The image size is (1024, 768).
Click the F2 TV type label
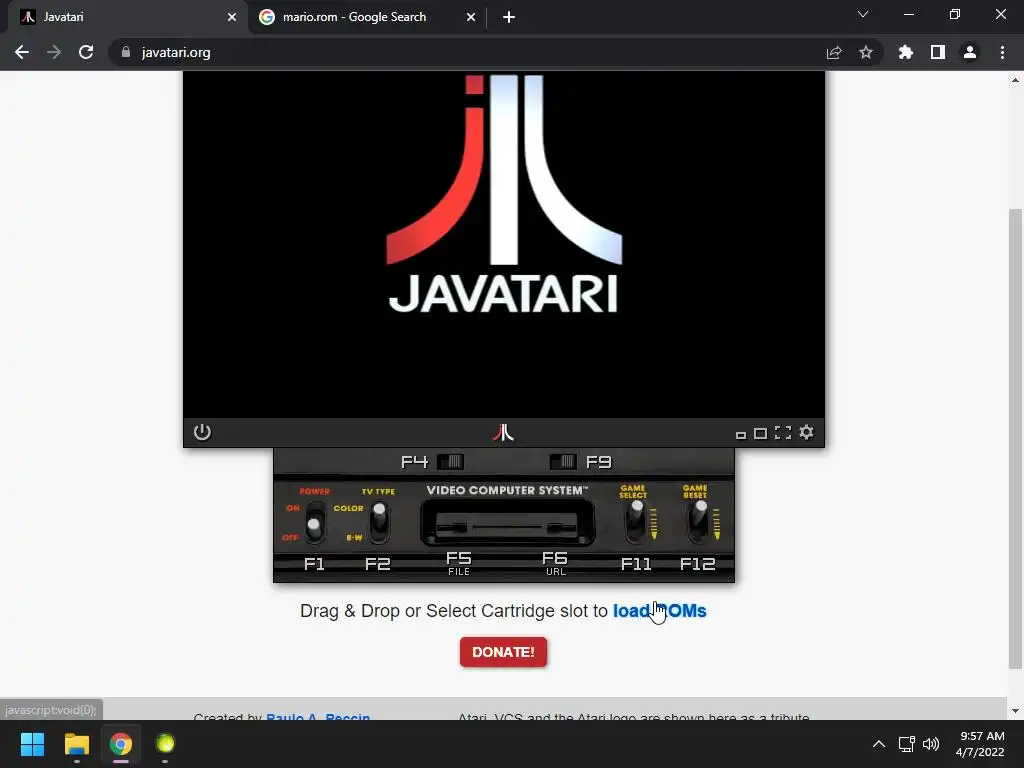[377, 564]
